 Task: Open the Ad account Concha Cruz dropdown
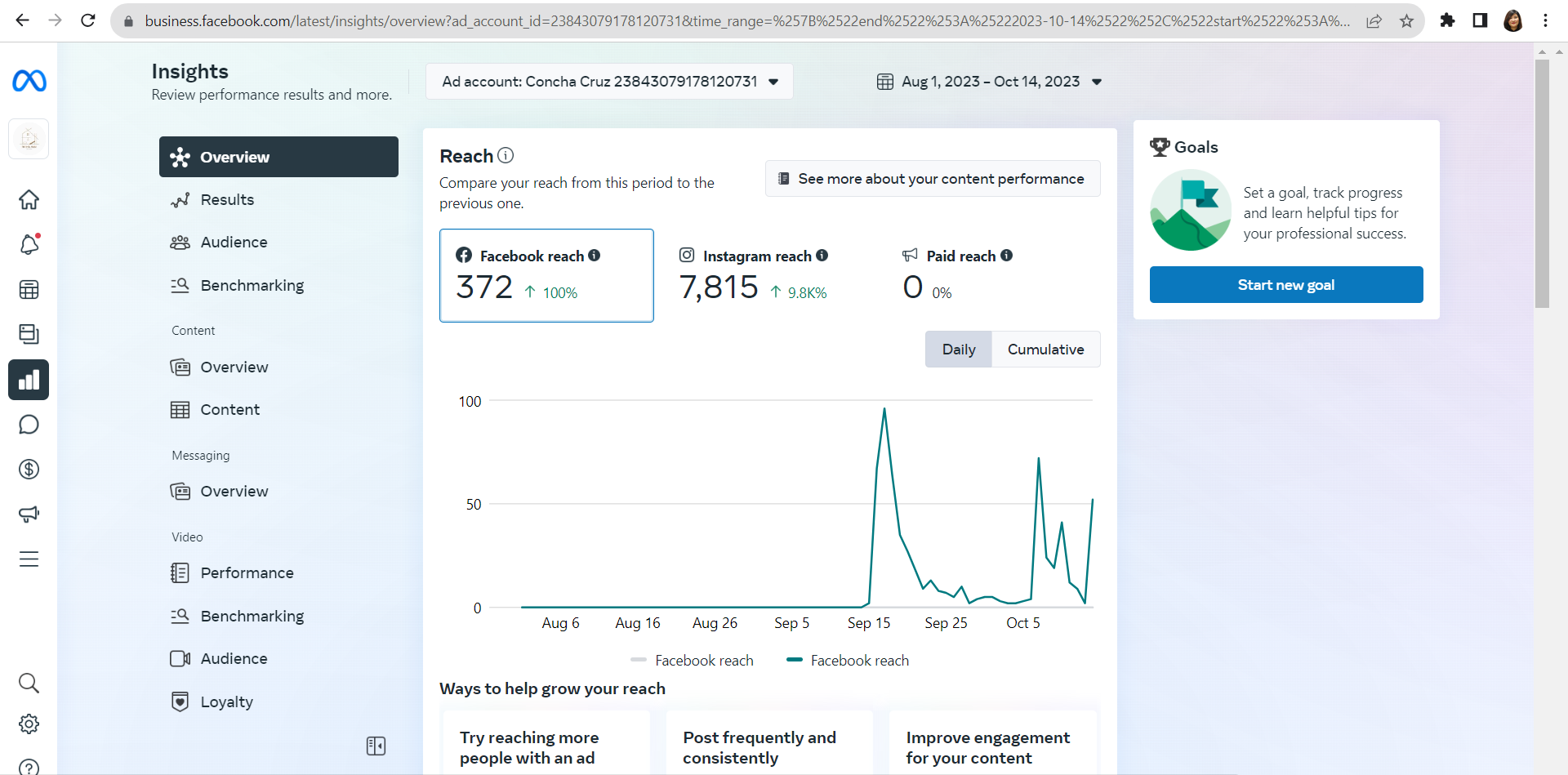609,82
